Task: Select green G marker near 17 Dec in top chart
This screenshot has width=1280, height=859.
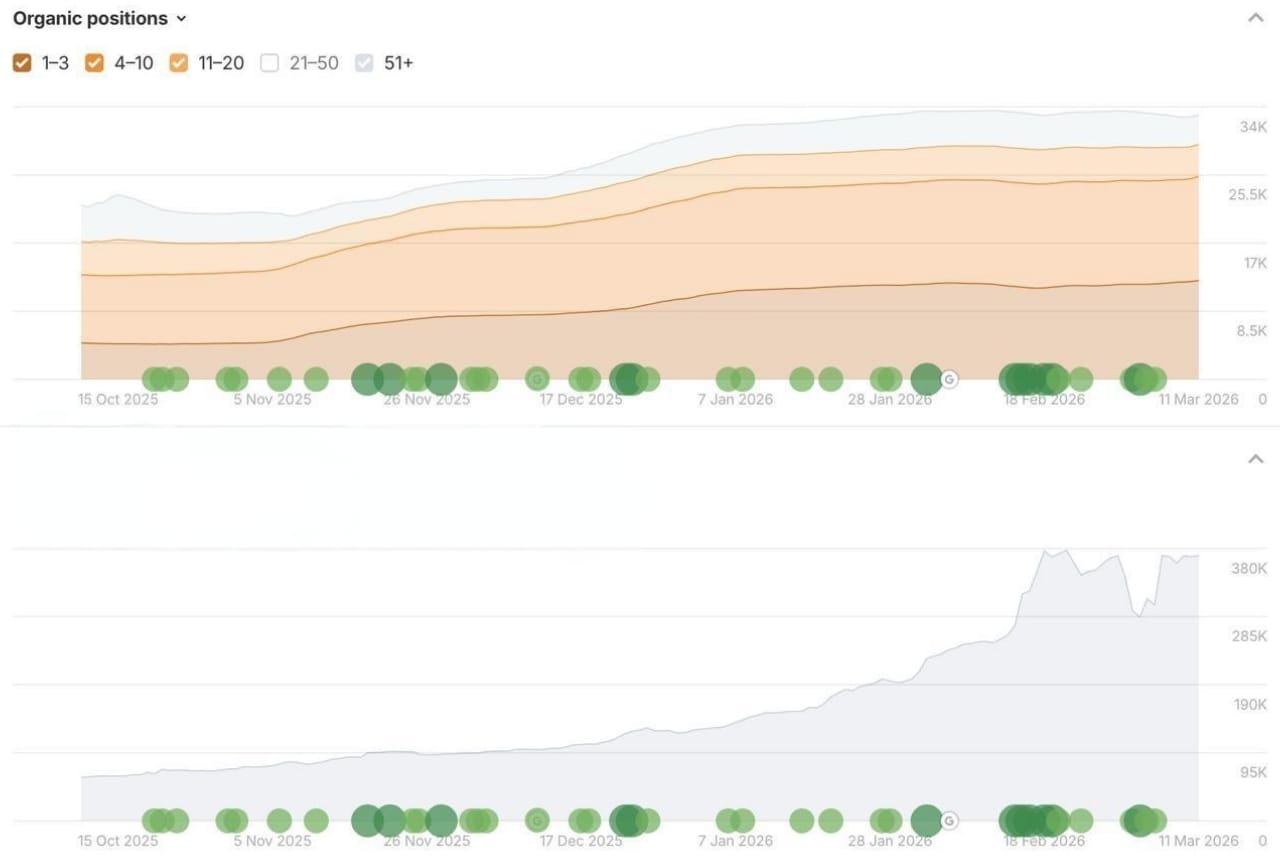Action: tap(537, 379)
